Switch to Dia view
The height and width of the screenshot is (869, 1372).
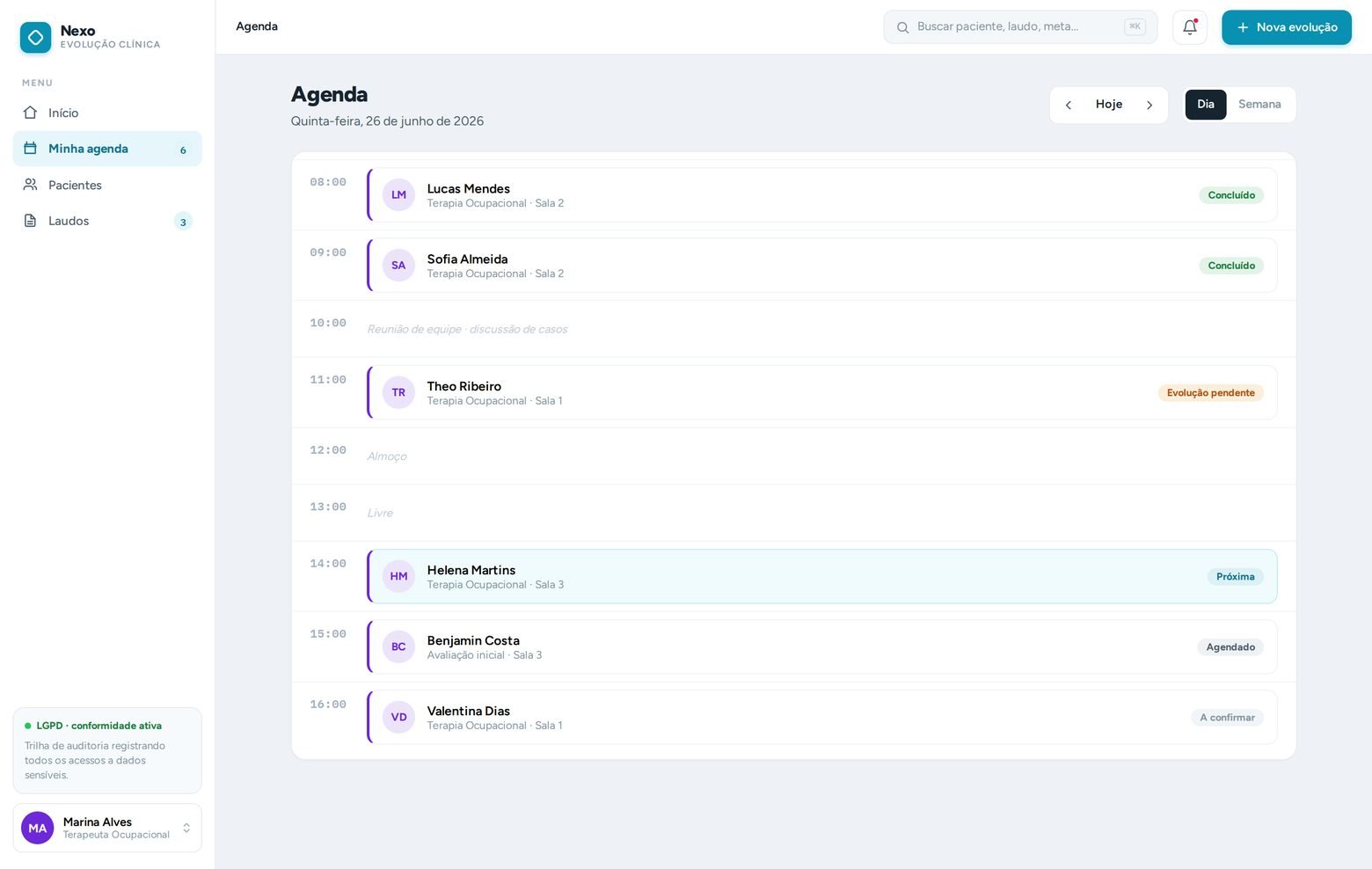pyautogui.click(x=1206, y=105)
